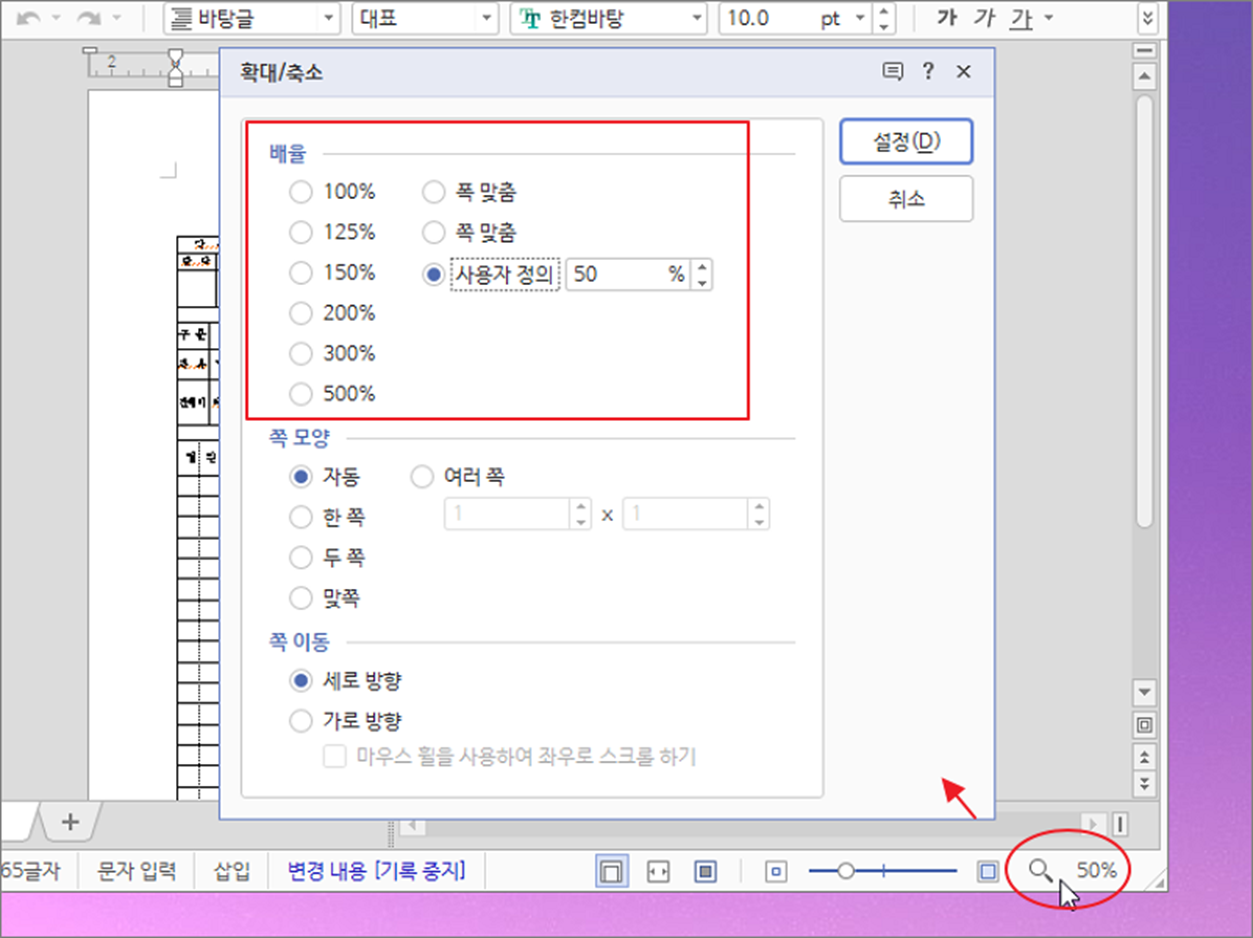The height and width of the screenshot is (938, 1253).
Task: Click the vertical scrollbar up arrow
Action: pyautogui.click(x=1145, y=76)
